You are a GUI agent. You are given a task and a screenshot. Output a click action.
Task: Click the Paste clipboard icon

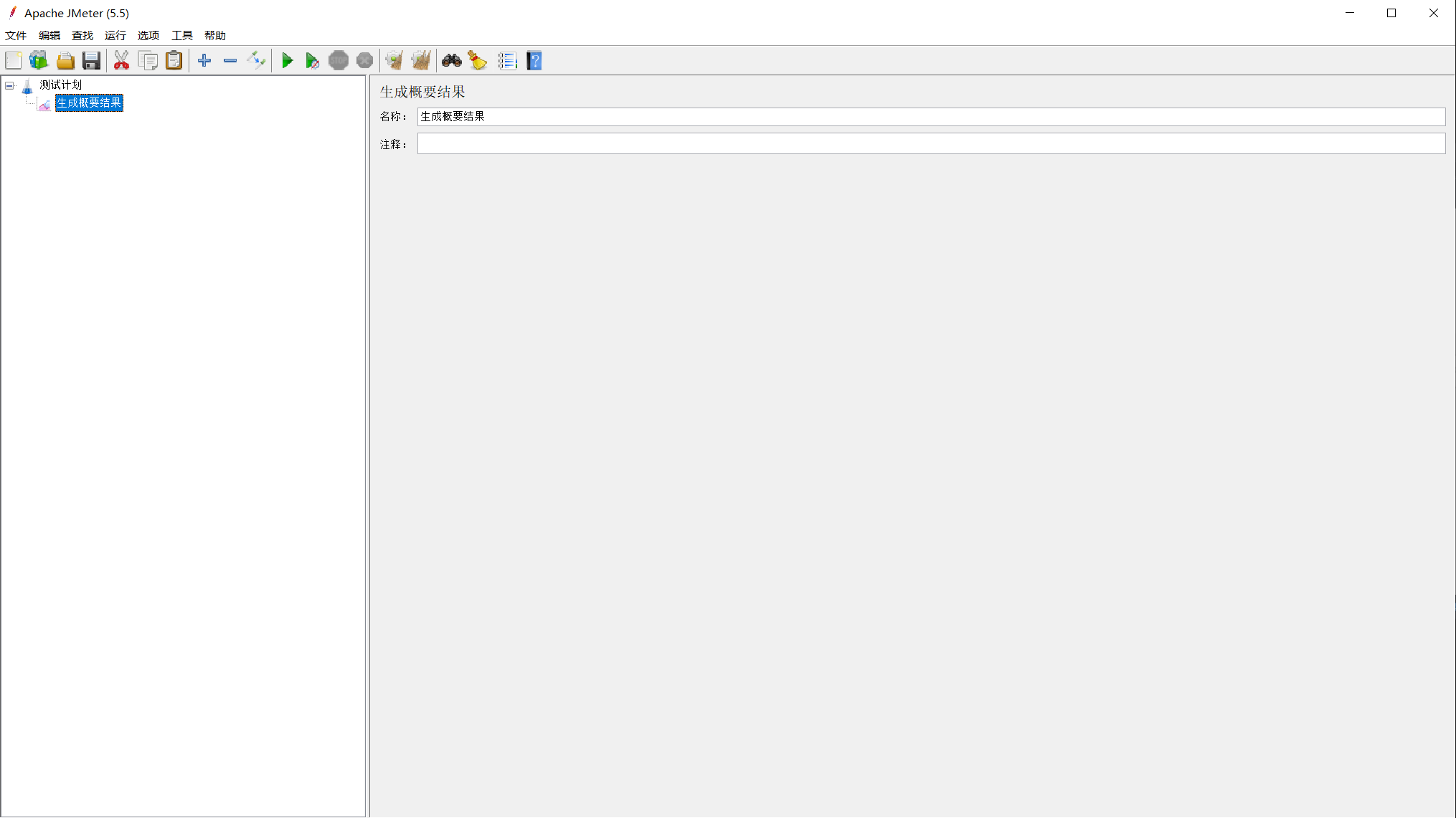(x=174, y=61)
